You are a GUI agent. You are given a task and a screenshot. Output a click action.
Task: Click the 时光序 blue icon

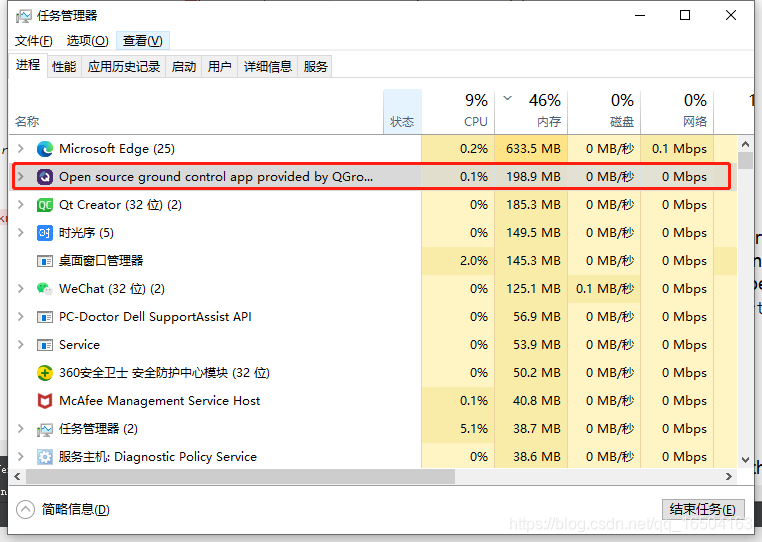[x=45, y=233]
